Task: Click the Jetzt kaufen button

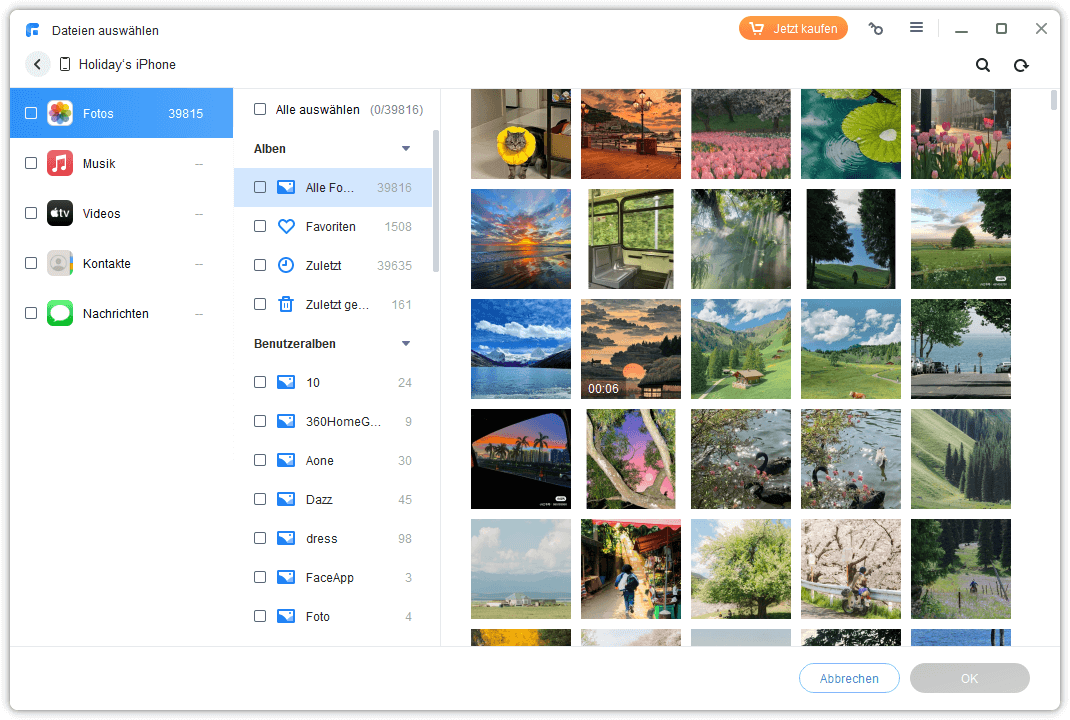Action: pyautogui.click(x=793, y=29)
